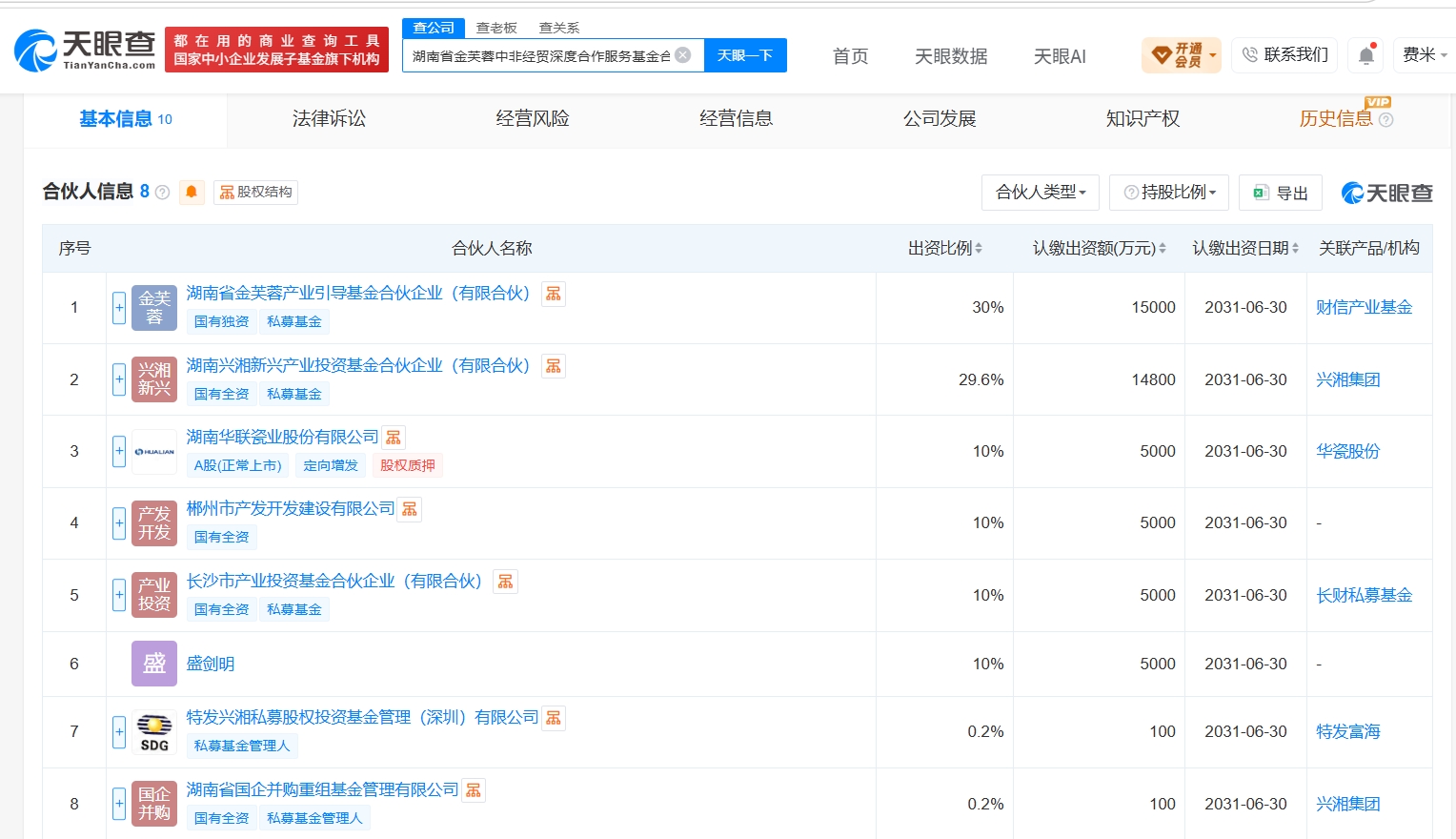Image resolution: width=1456 pixels, height=839 pixels.
Task: Switch to the 知识产权 tab
Action: point(1143,119)
